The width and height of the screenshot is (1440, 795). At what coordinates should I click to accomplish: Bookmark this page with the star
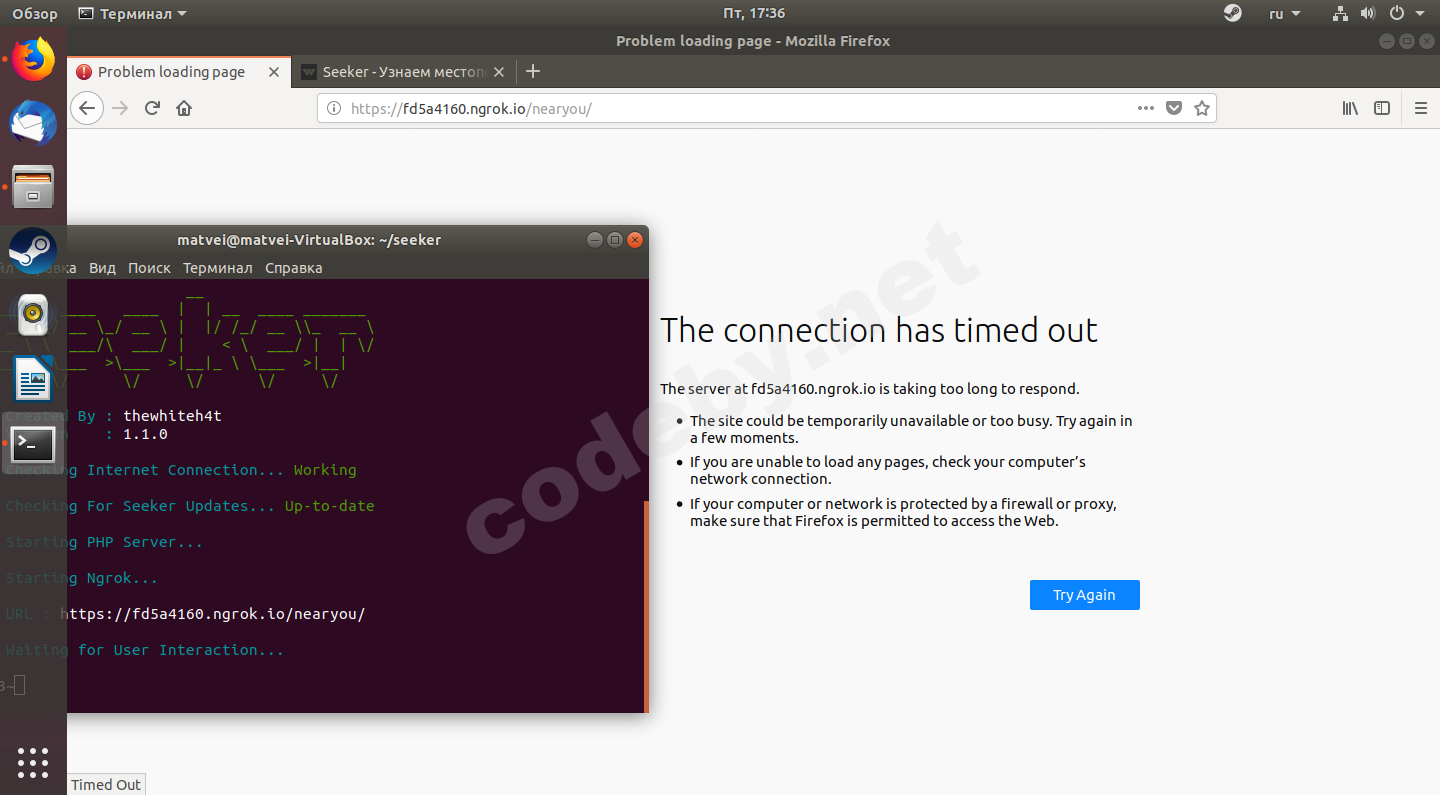point(1202,108)
